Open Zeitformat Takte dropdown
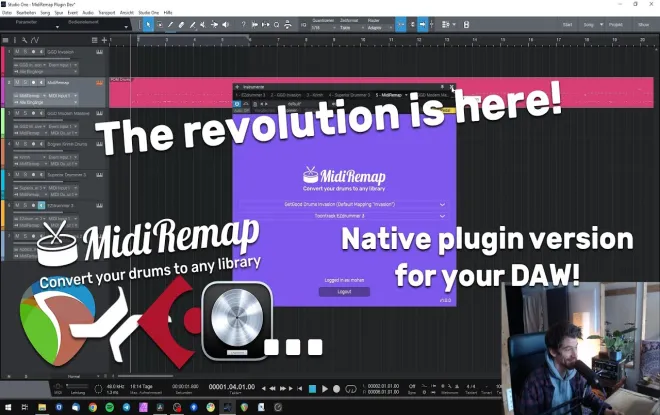Image resolution: width=660 pixels, height=415 pixels. (x=351, y=28)
